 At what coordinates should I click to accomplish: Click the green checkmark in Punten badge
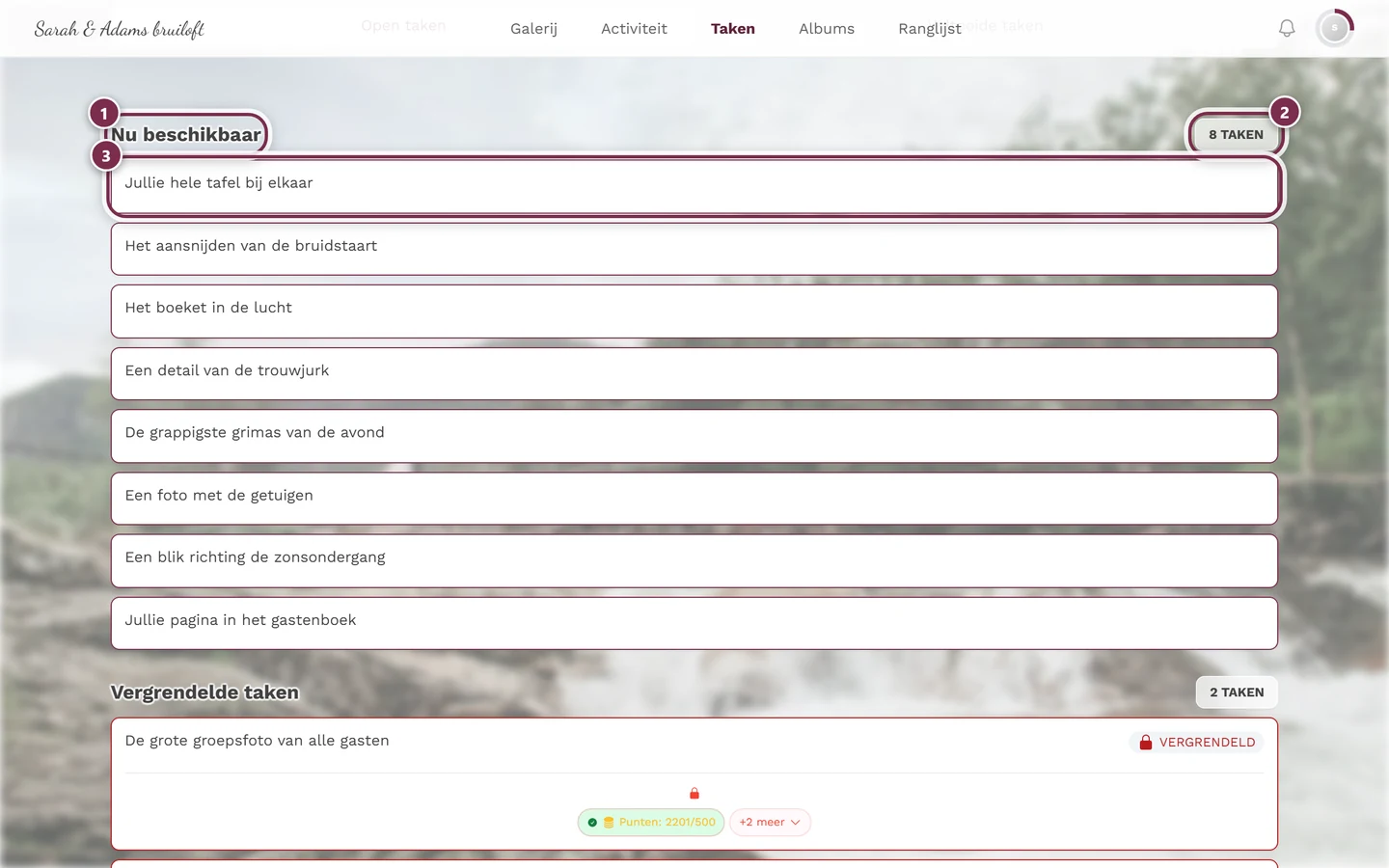coord(592,823)
